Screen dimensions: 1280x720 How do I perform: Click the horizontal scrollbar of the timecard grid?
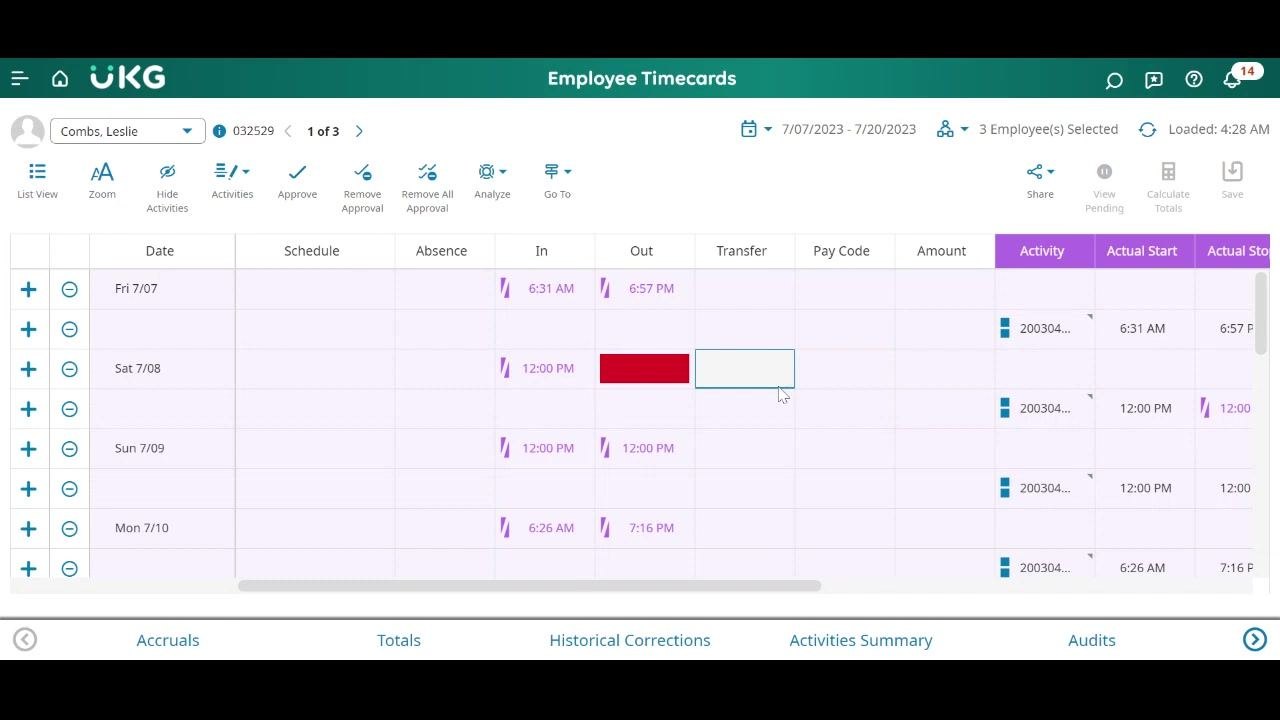[529, 586]
